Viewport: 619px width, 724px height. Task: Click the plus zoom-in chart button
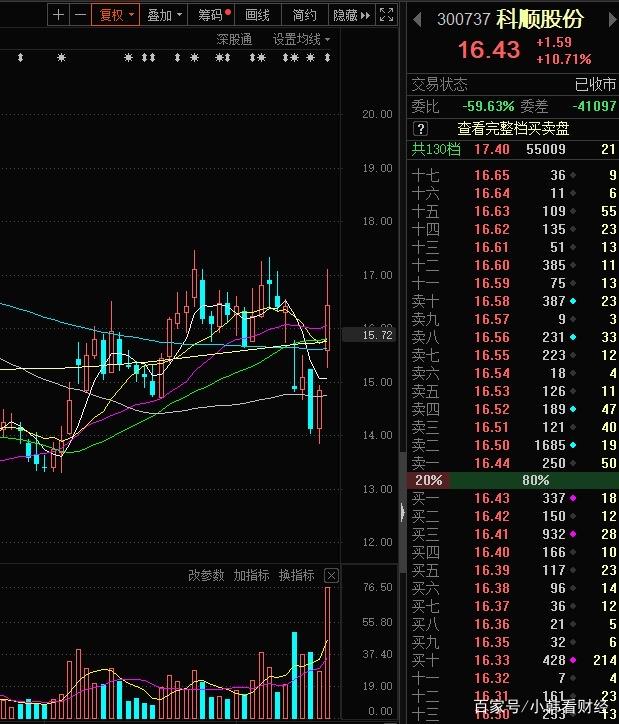pos(58,15)
